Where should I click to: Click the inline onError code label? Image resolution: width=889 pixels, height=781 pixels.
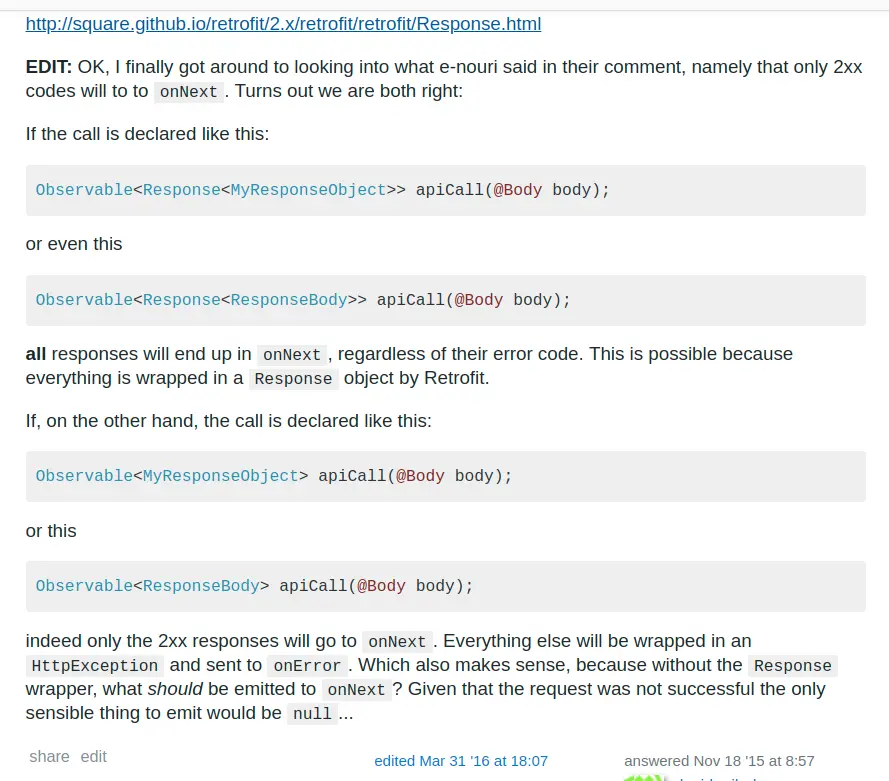(x=307, y=665)
